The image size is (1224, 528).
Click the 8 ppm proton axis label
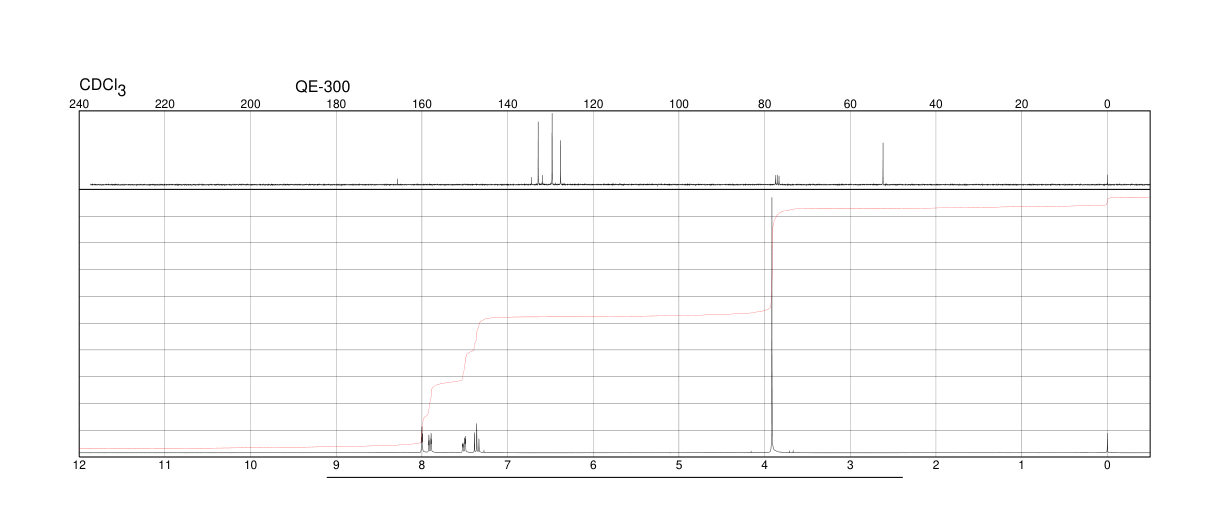pyautogui.click(x=422, y=465)
